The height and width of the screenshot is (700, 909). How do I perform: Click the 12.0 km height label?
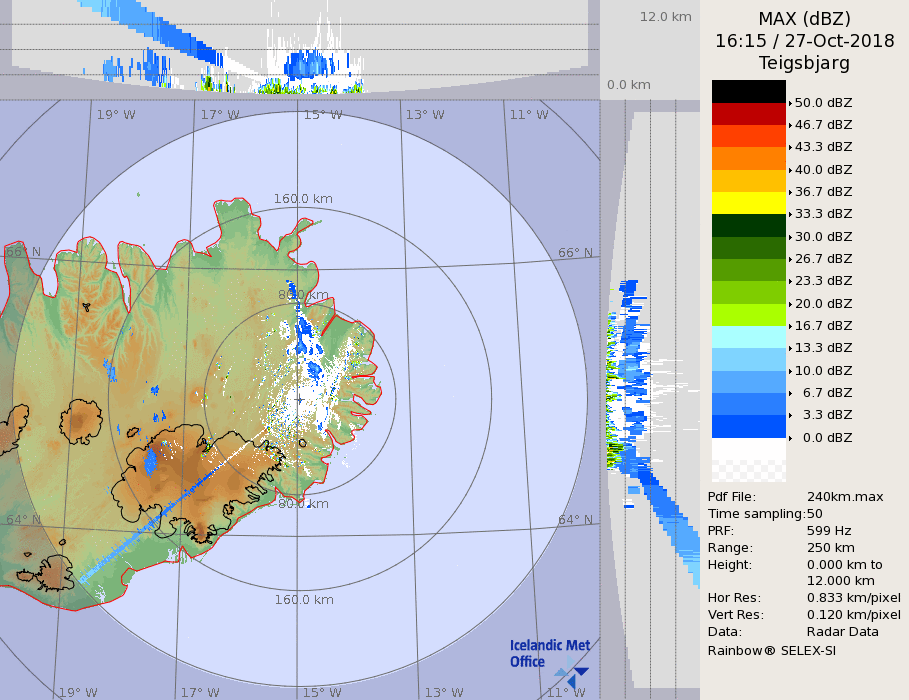[x=665, y=17]
